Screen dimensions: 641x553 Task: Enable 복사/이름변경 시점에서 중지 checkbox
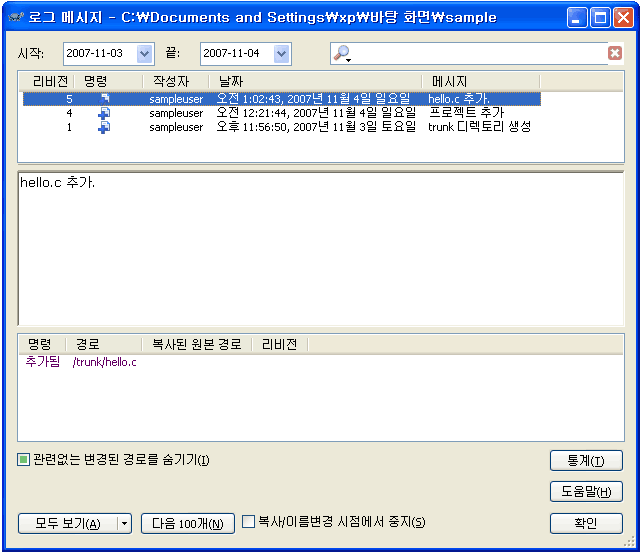249,521
